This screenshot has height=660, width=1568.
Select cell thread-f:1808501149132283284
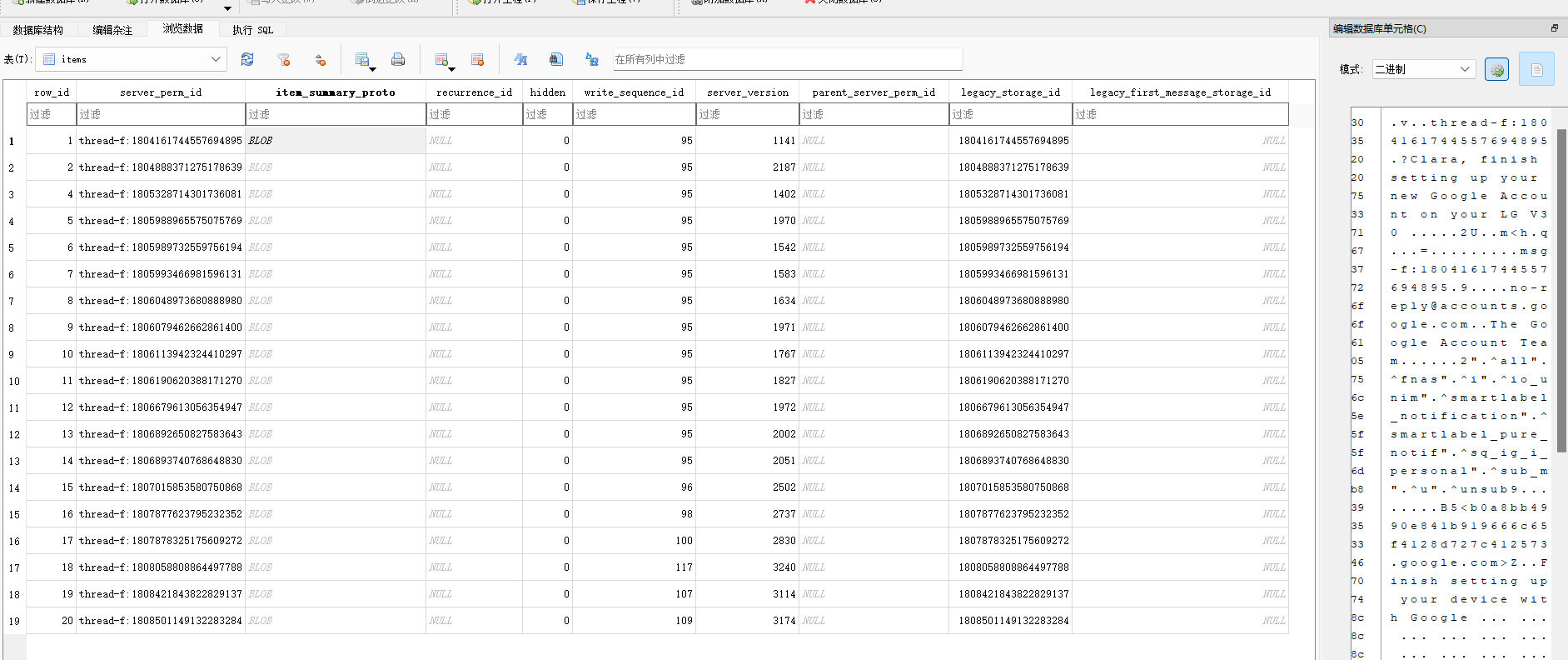tap(161, 621)
